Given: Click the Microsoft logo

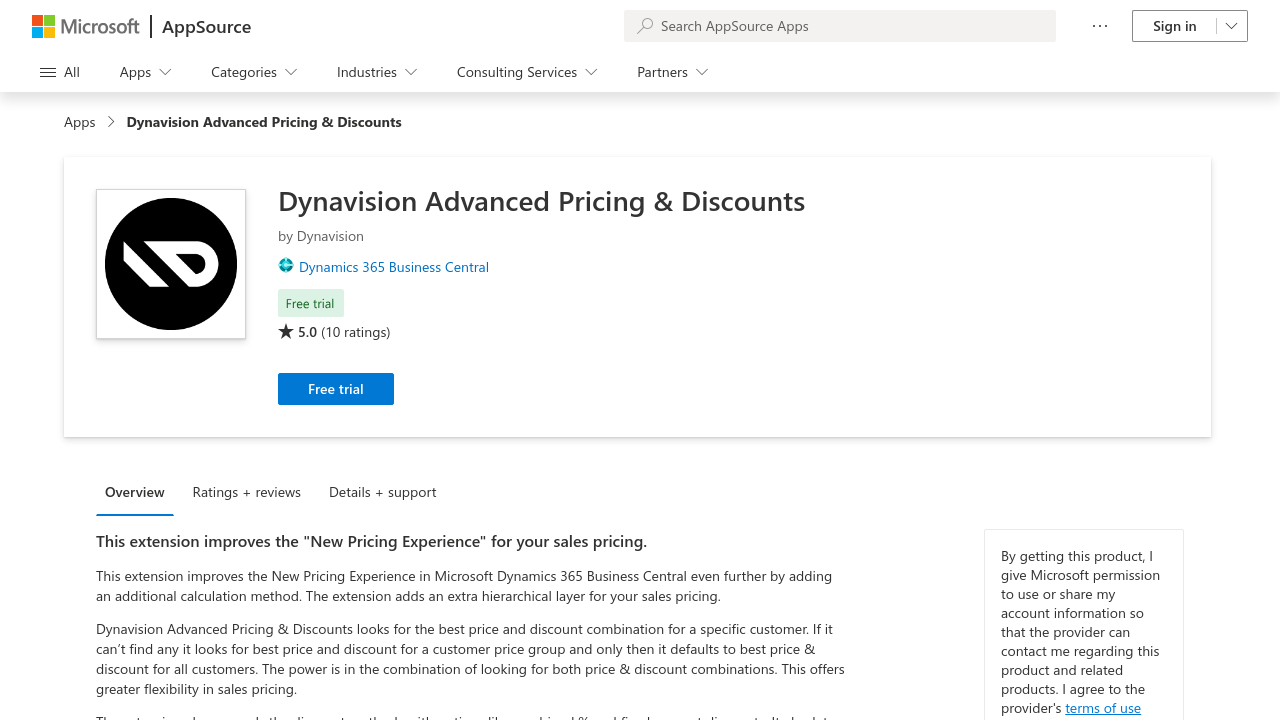Looking at the screenshot, I should click(86, 26).
